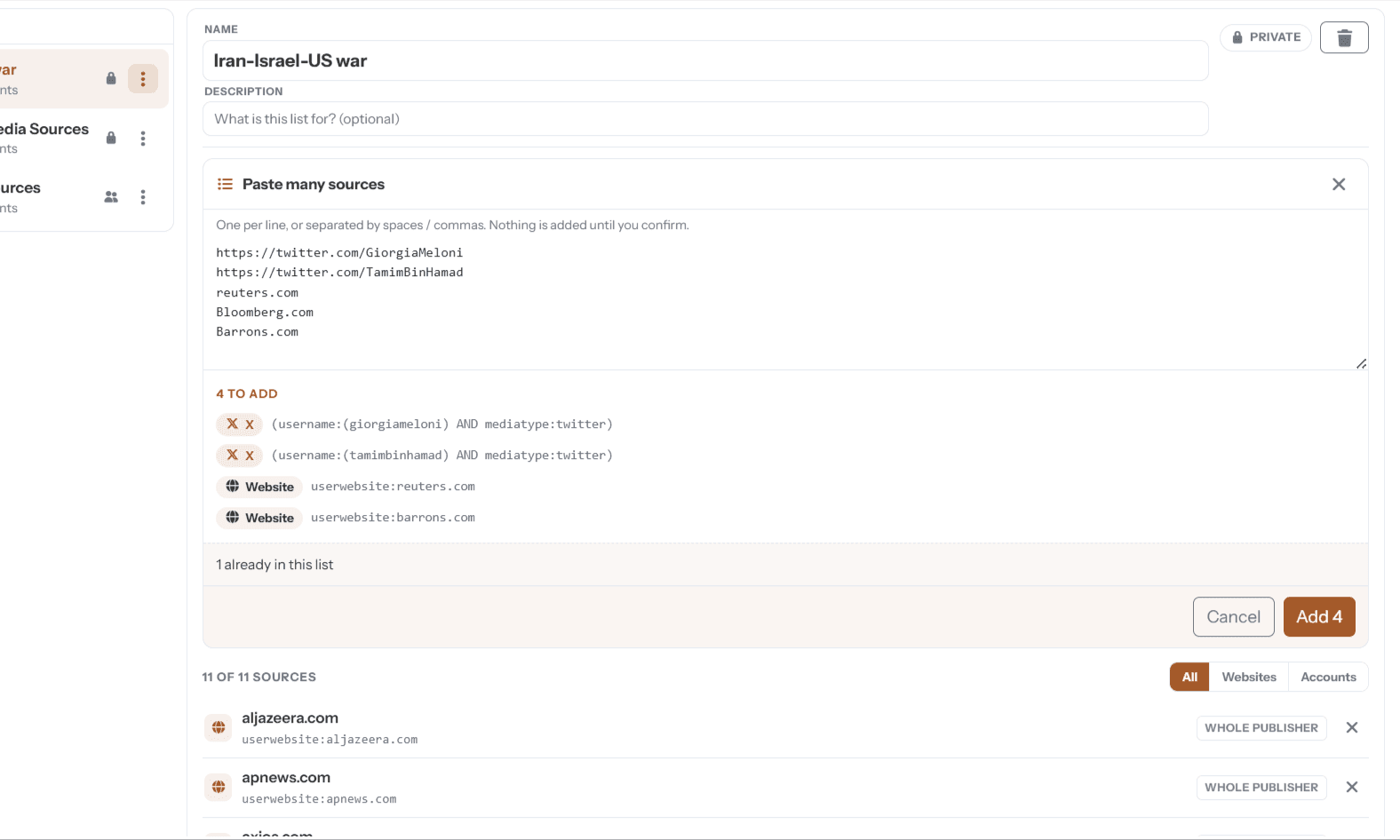Click the globe icon next to apnews.com

click(x=219, y=788)
